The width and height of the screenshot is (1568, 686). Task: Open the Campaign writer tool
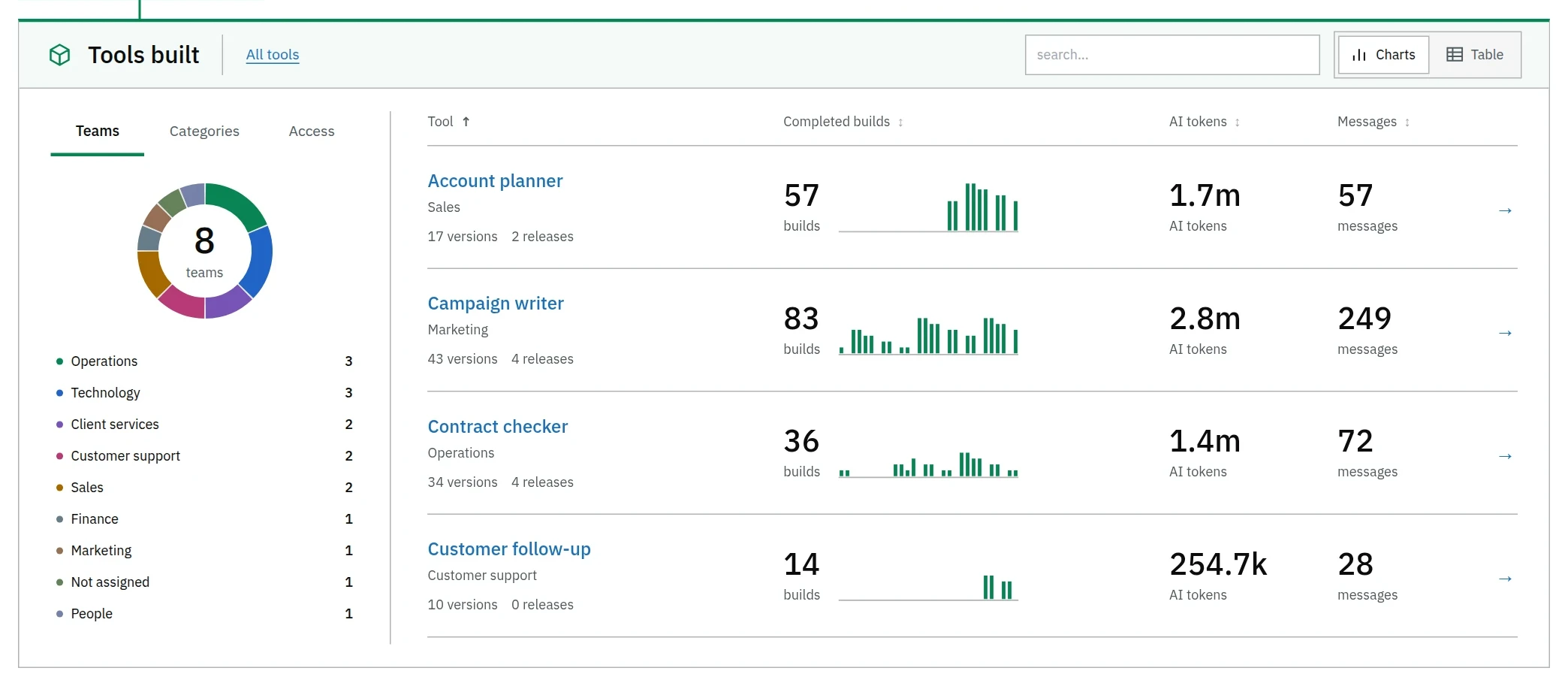[x=496, y=304]
